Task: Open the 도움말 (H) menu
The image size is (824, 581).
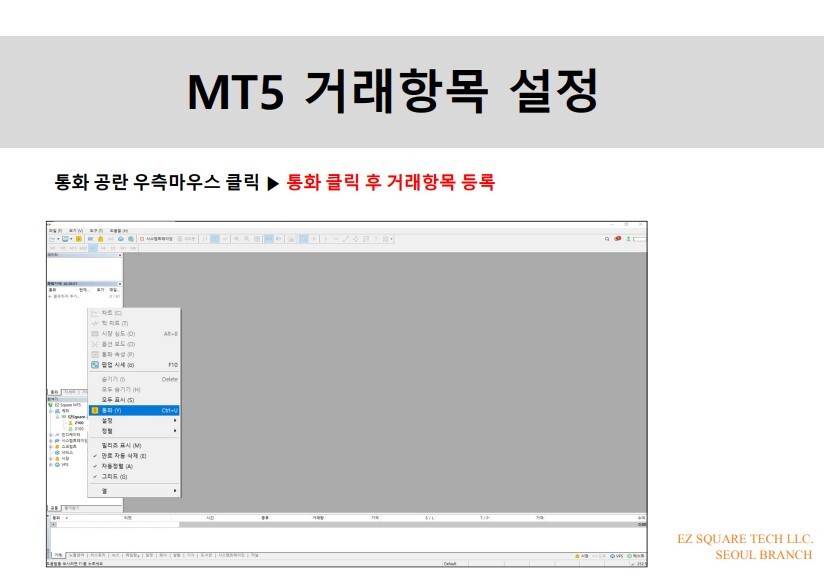Action: [118, 231]
